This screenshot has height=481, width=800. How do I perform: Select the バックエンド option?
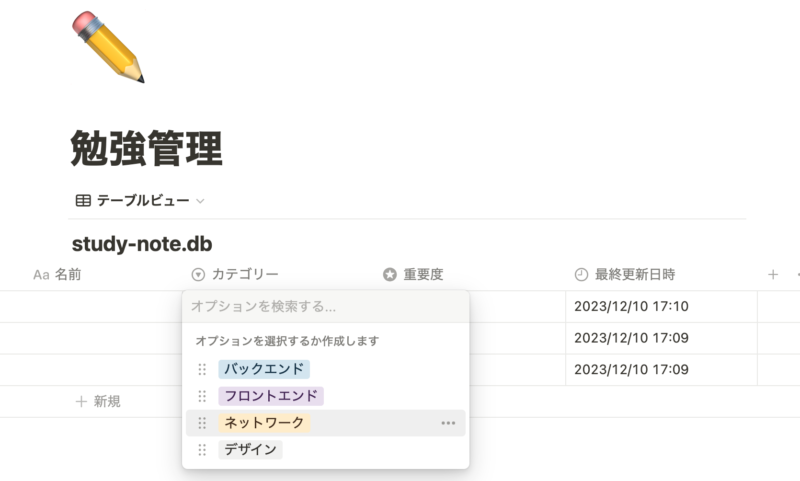(x=264, y=369)
